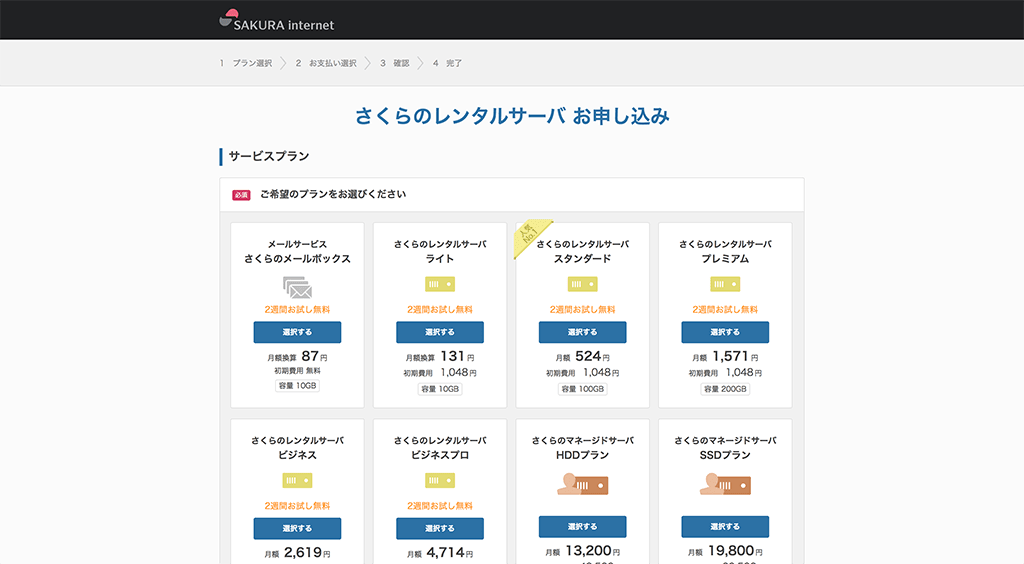1024x564 pixels.
Task: Click 初期費用 1,048円 on ライト card
Action: click(440, 373)
